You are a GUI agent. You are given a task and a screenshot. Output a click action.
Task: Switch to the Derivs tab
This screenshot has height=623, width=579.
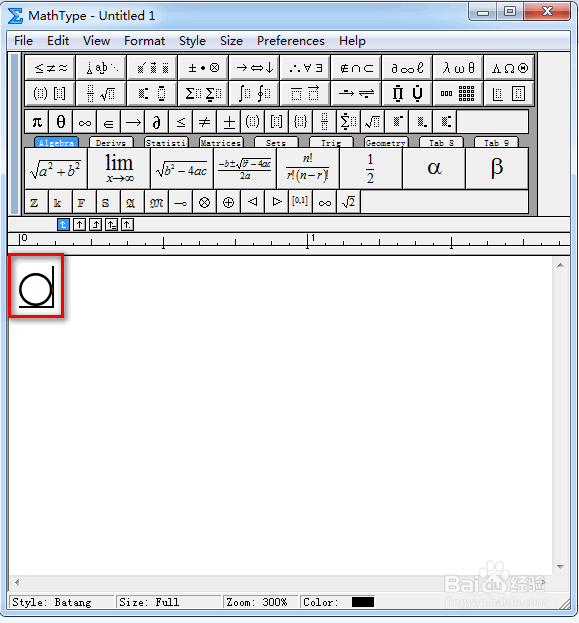[111, 143]
